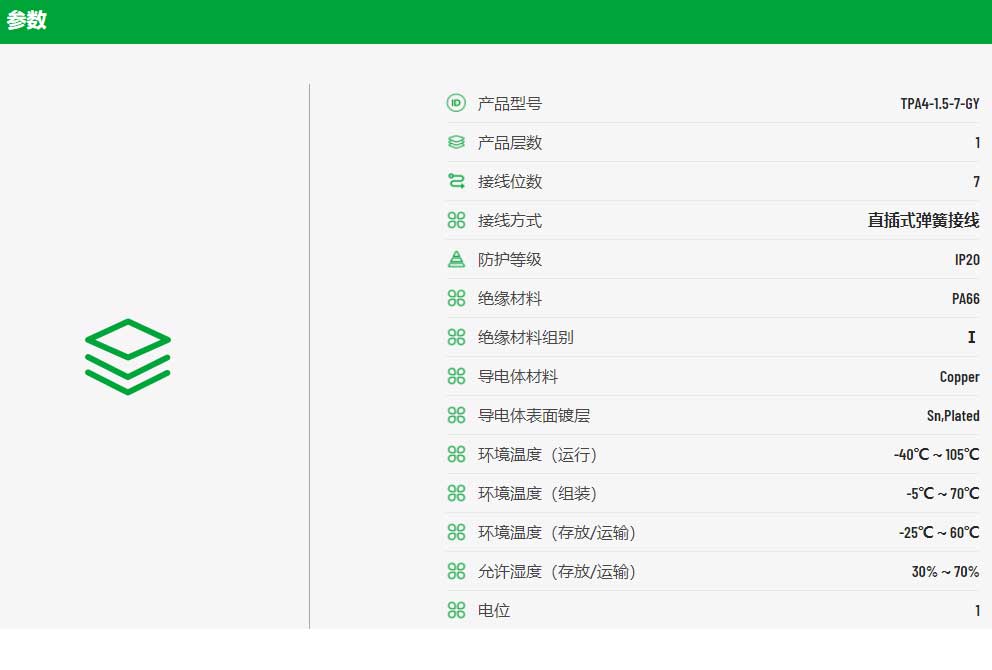Screen dimensions: 992x670
Task: Click the icon beside 绝缘材料 row
Action: tap(456, 298)
